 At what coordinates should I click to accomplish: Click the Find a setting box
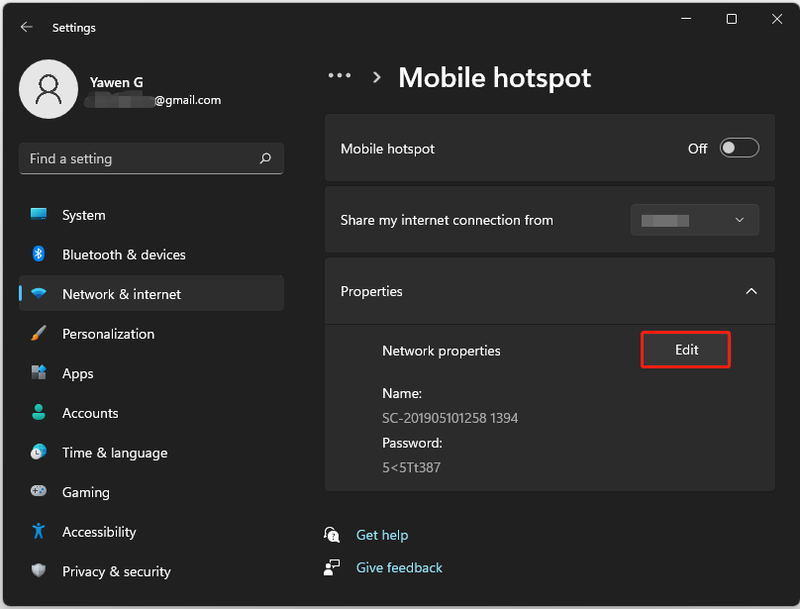151,159
